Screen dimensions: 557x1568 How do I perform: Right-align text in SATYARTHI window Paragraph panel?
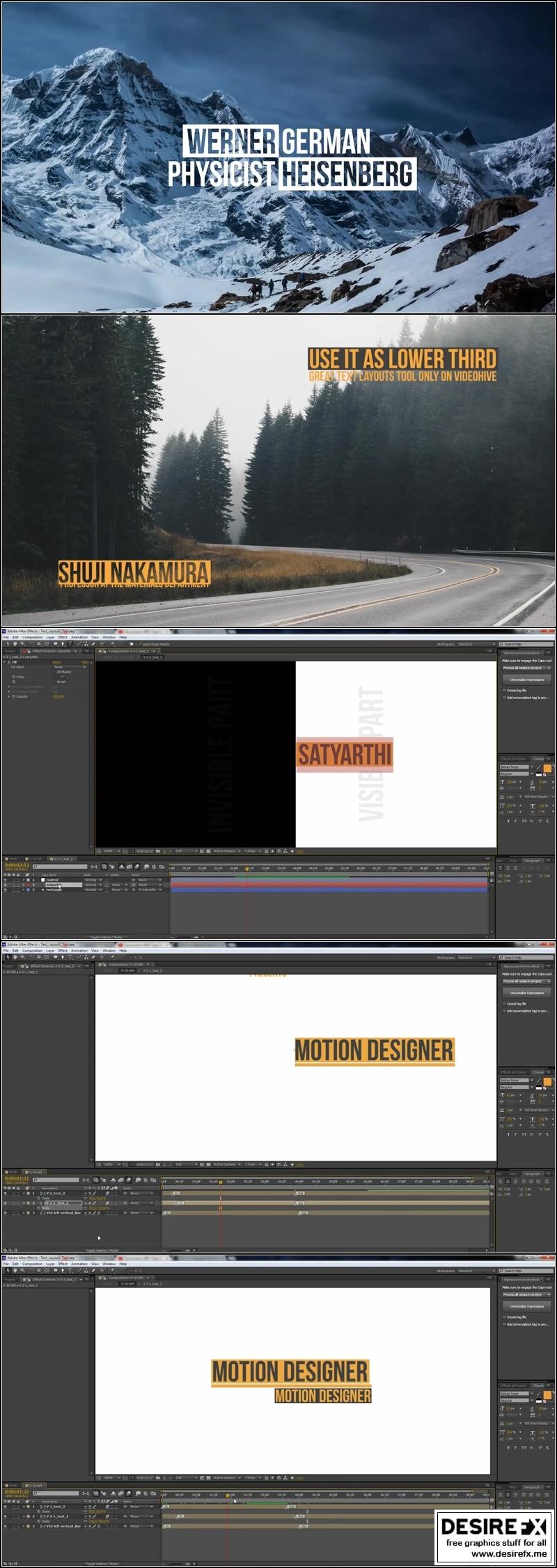click(x=515, y=868)
